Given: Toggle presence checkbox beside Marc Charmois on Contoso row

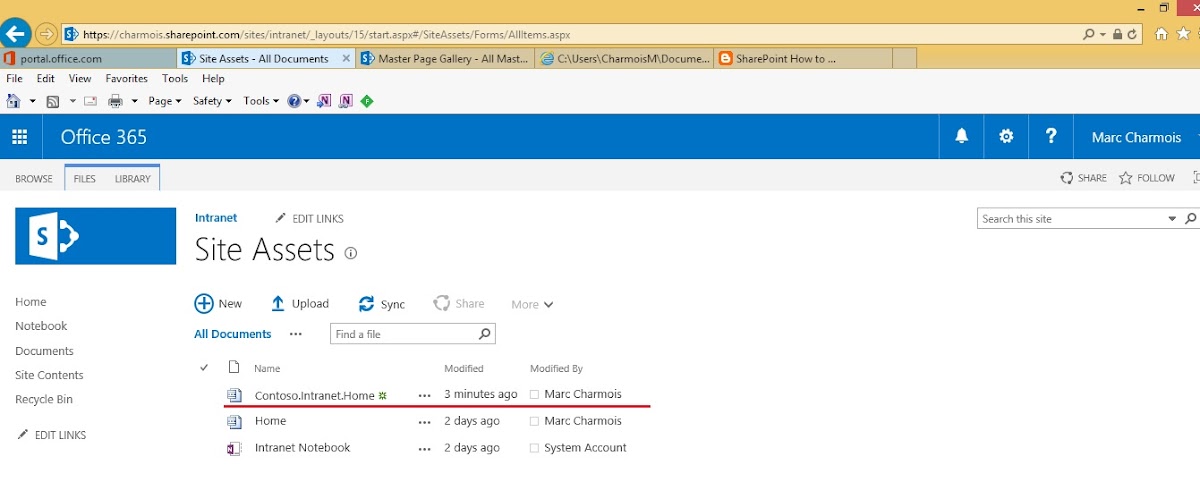Looking at the screenshot, I should (x=535, y=395).
